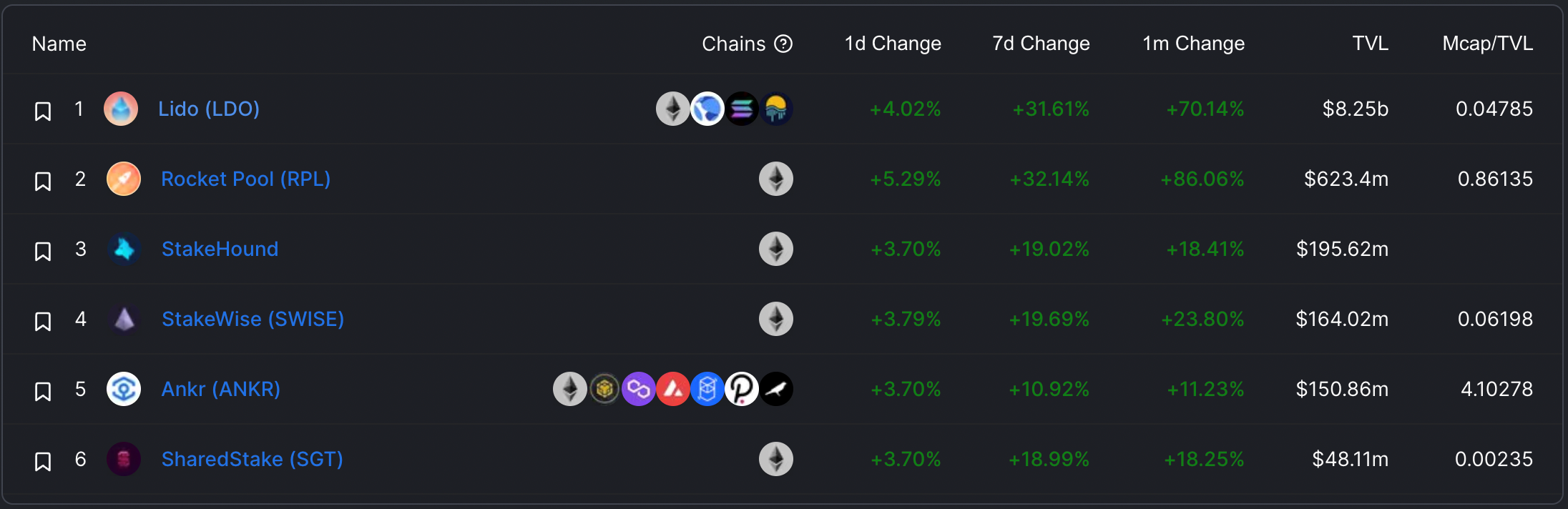The width and height of the screenshot is (1568, 509).
Task: Sort by 1d Change column header
Action: click(893, 44)
